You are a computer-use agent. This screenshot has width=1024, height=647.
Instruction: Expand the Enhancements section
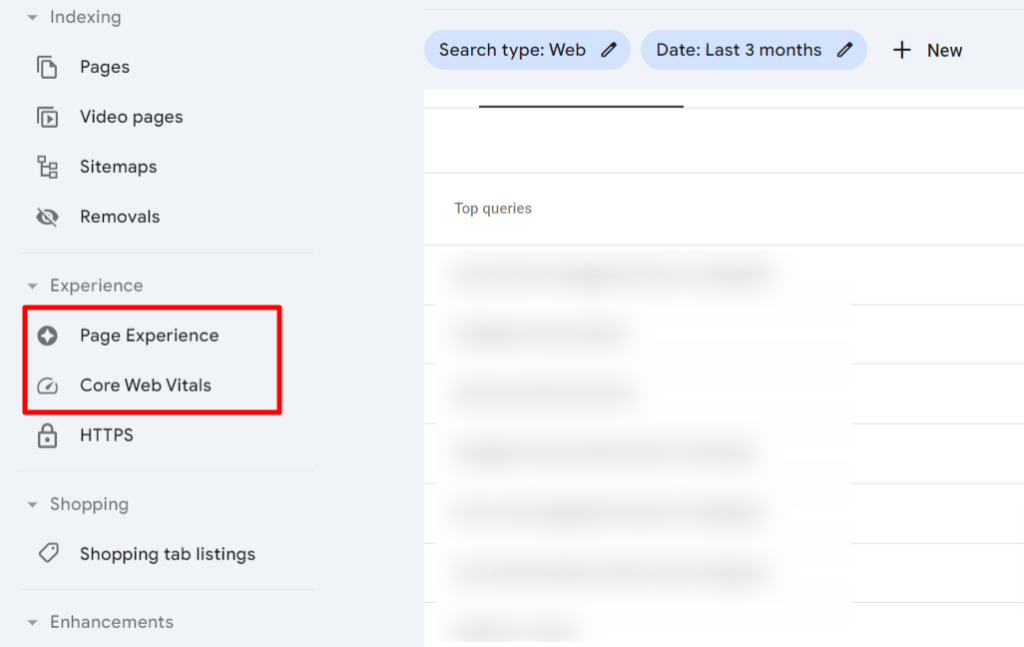click(x=31, y=621)
